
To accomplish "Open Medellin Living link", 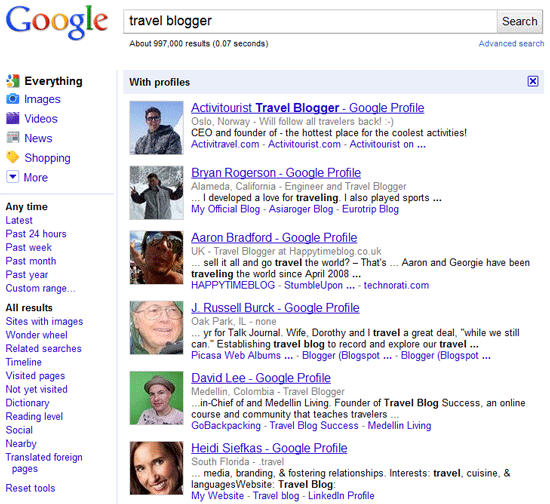I will click(400, 426).
